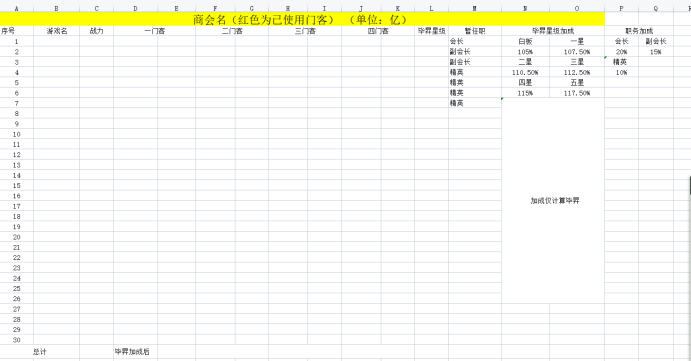Click the 20% cell under 会长

621,52
